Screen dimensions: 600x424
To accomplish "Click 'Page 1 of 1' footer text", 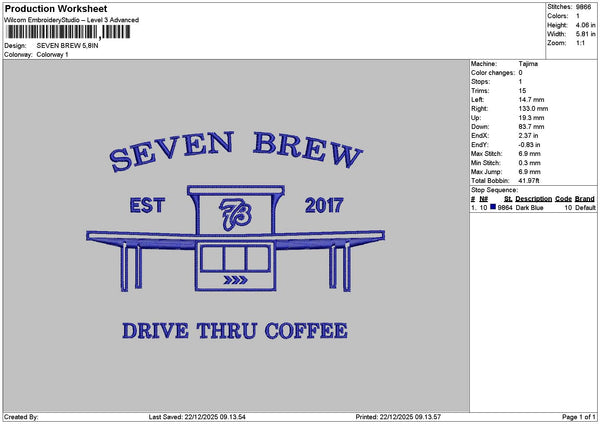I will pos(579,417).
